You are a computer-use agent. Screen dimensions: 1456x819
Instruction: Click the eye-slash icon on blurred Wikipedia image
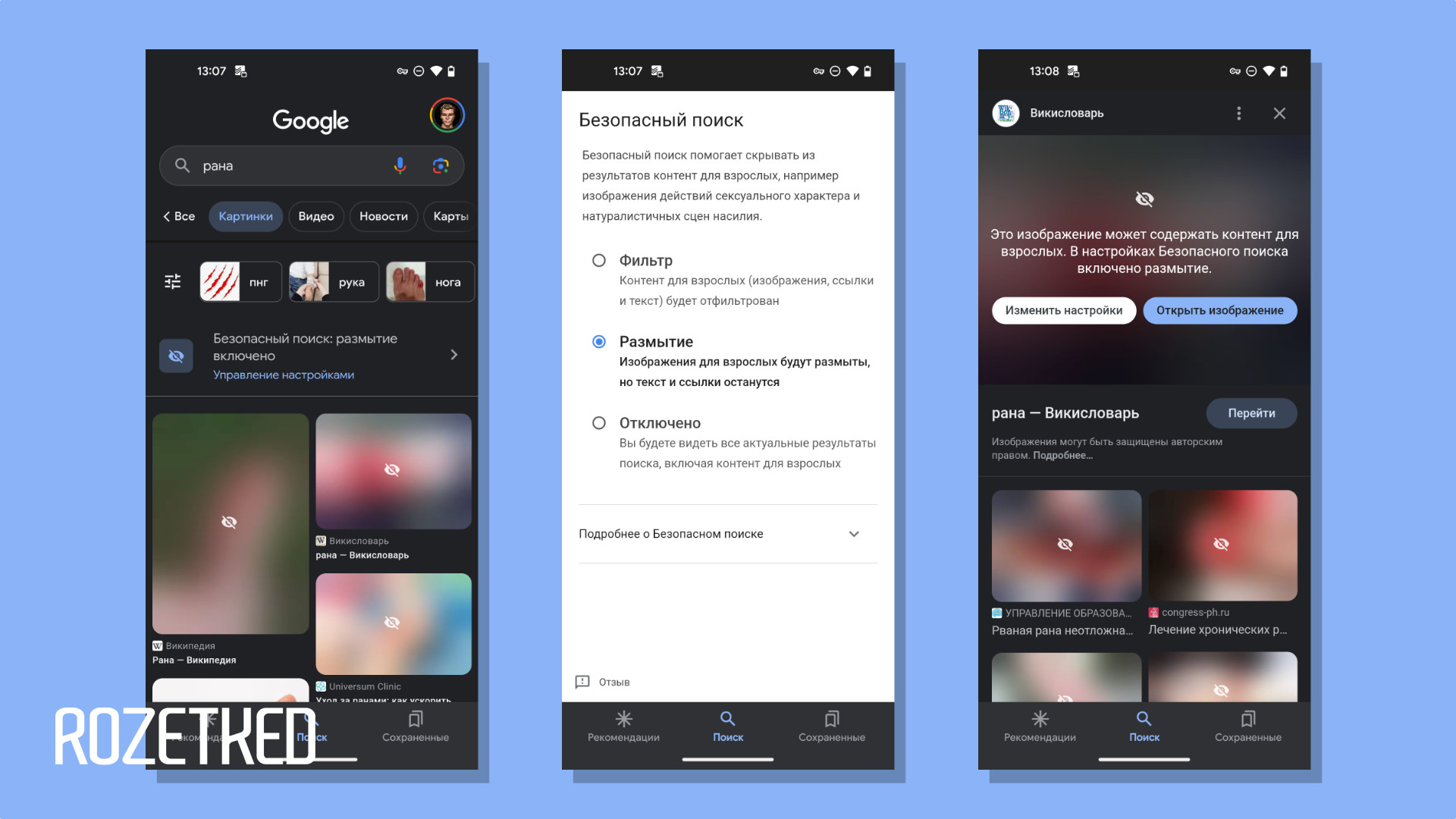pyautogui.click(x=228, y=522)
